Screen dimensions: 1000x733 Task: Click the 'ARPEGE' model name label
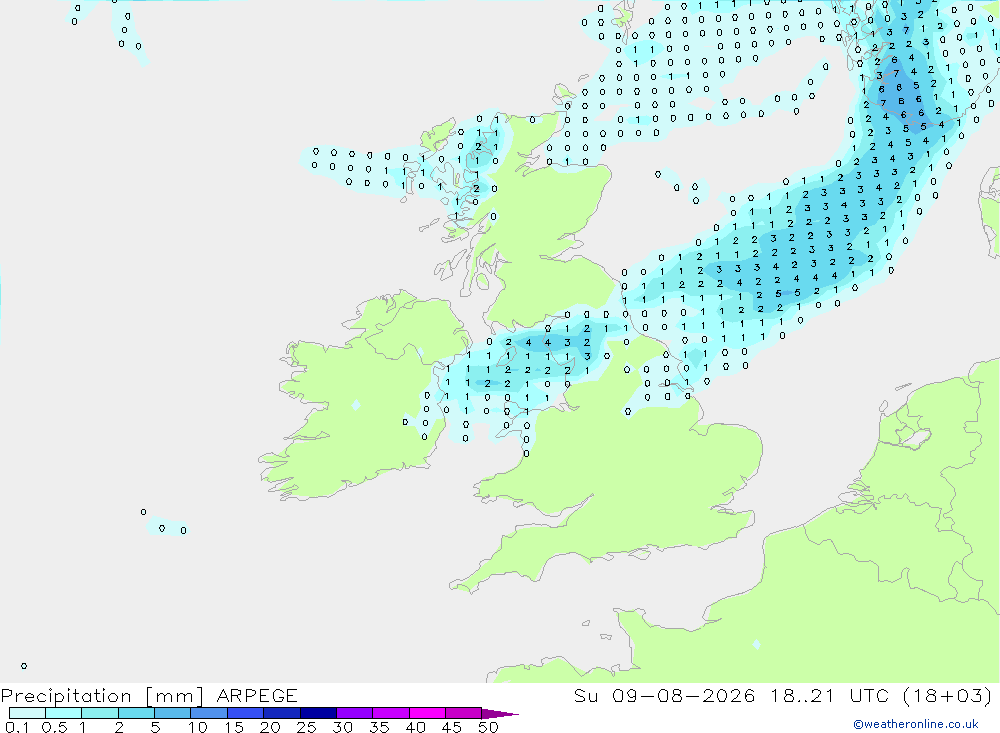point(257,695)
